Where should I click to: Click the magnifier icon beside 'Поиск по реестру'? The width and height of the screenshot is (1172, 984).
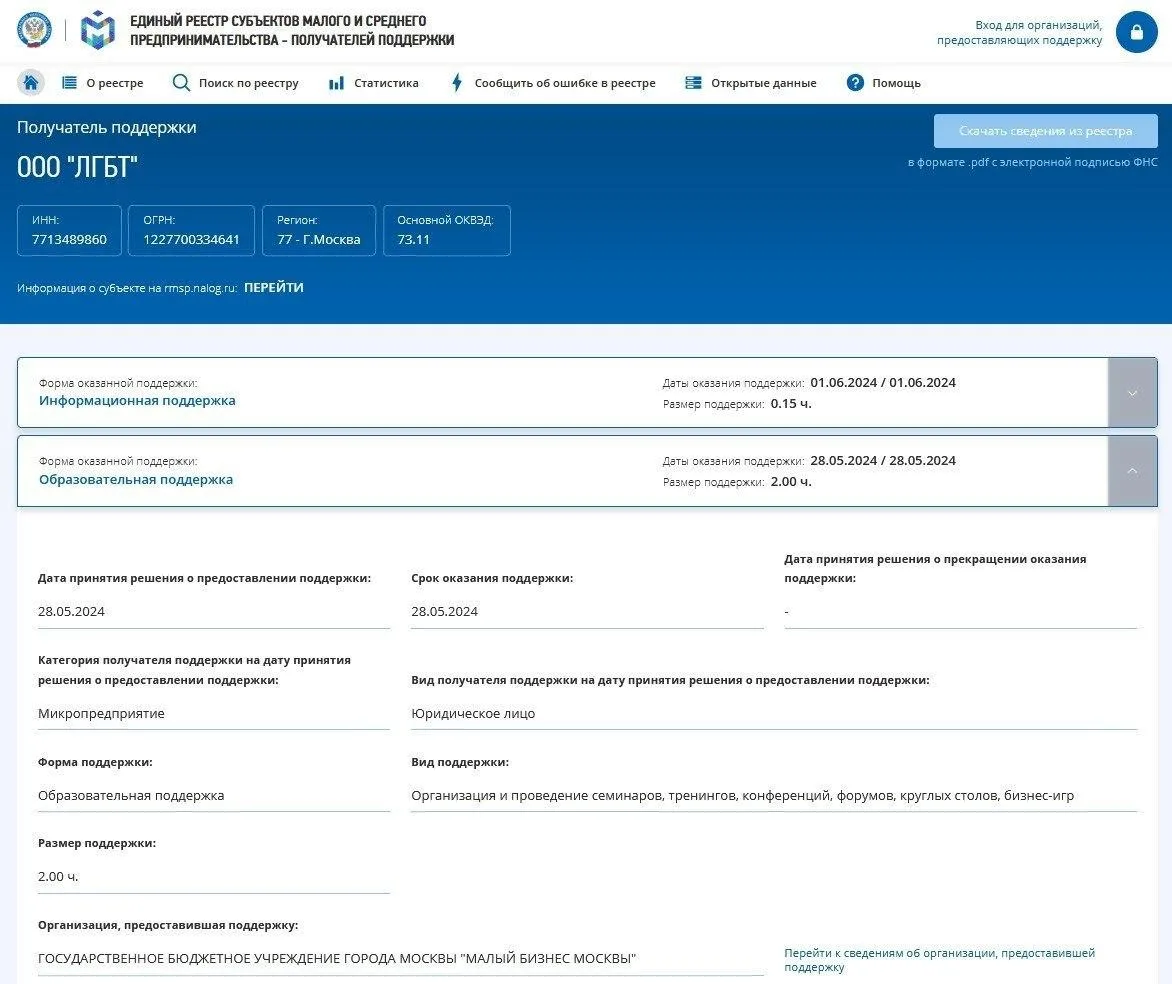181,82
